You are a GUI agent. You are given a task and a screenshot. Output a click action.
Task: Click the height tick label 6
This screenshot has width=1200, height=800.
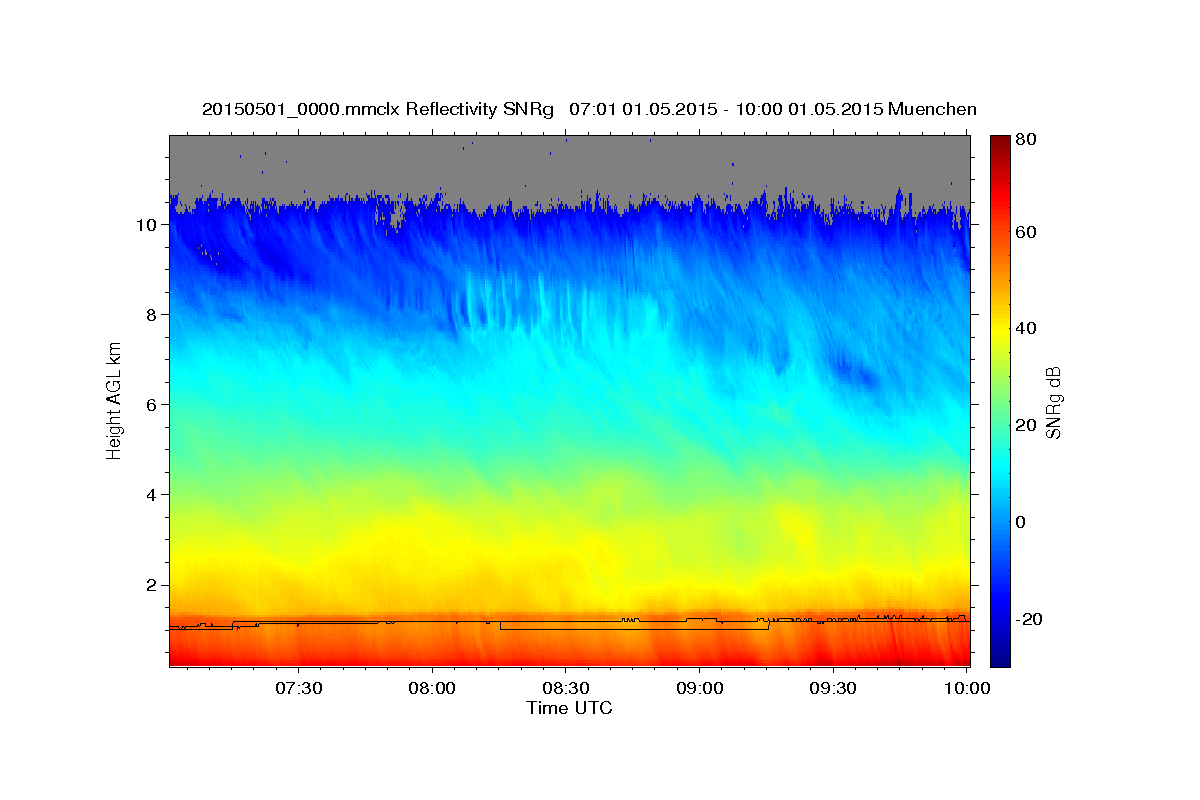pyautogui.click(x=153, y=405)
